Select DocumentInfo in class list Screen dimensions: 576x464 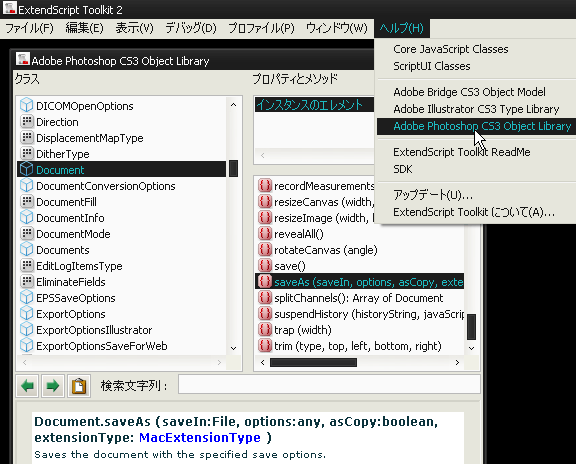(121, 218)
